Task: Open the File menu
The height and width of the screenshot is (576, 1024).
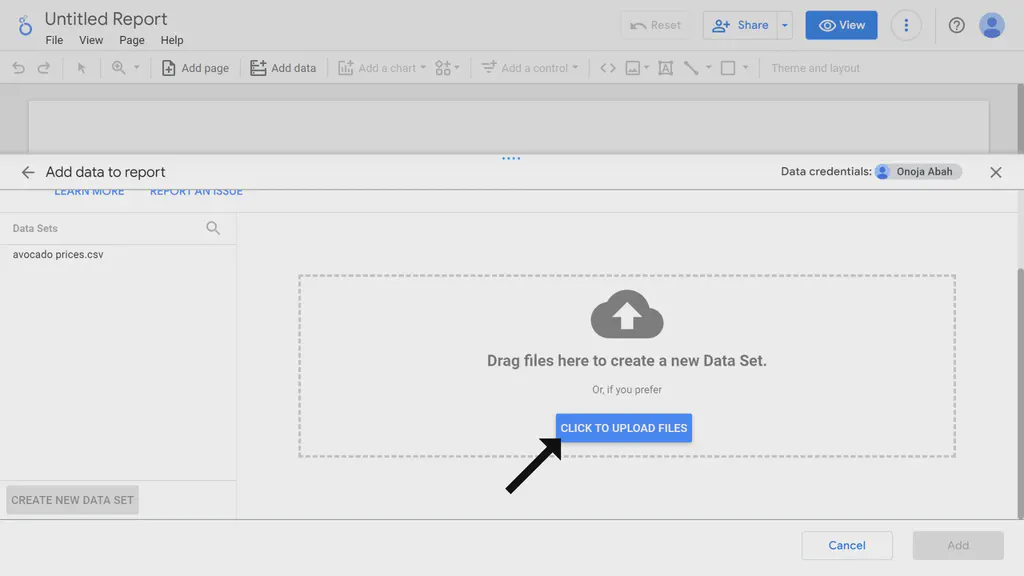Action: (x=54, y=40)
